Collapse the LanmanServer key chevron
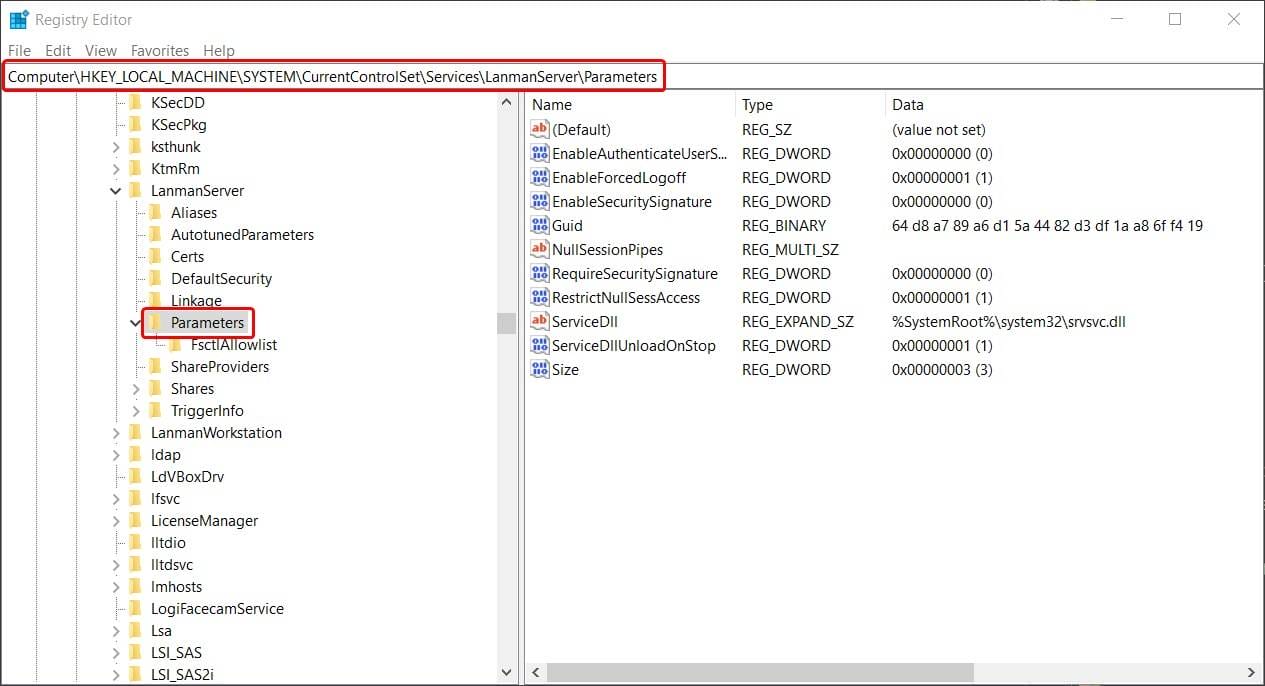 pos(115,190)
